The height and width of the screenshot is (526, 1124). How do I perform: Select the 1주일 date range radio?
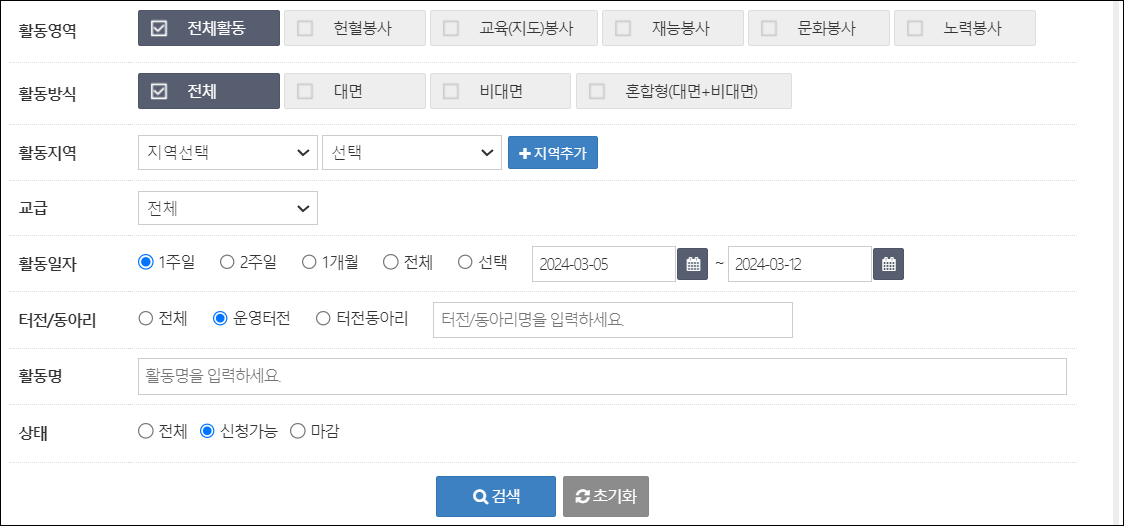(x=146, y=262)
